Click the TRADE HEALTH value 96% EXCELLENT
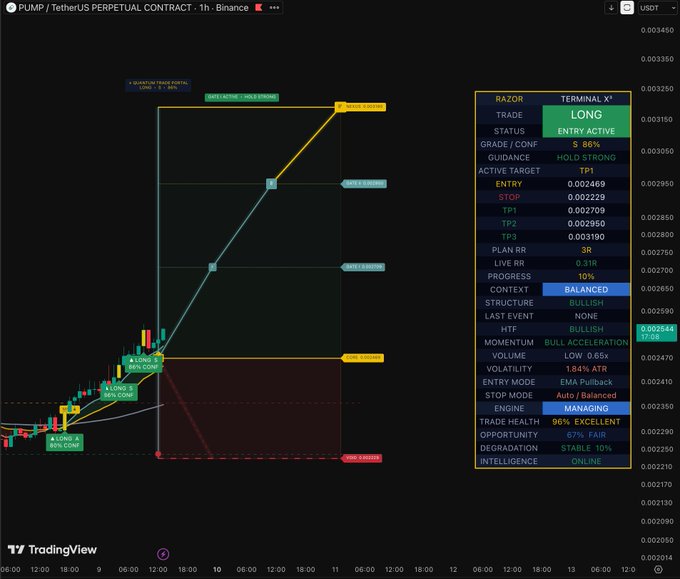Viewport: 680px width, 579px height. 586,422
